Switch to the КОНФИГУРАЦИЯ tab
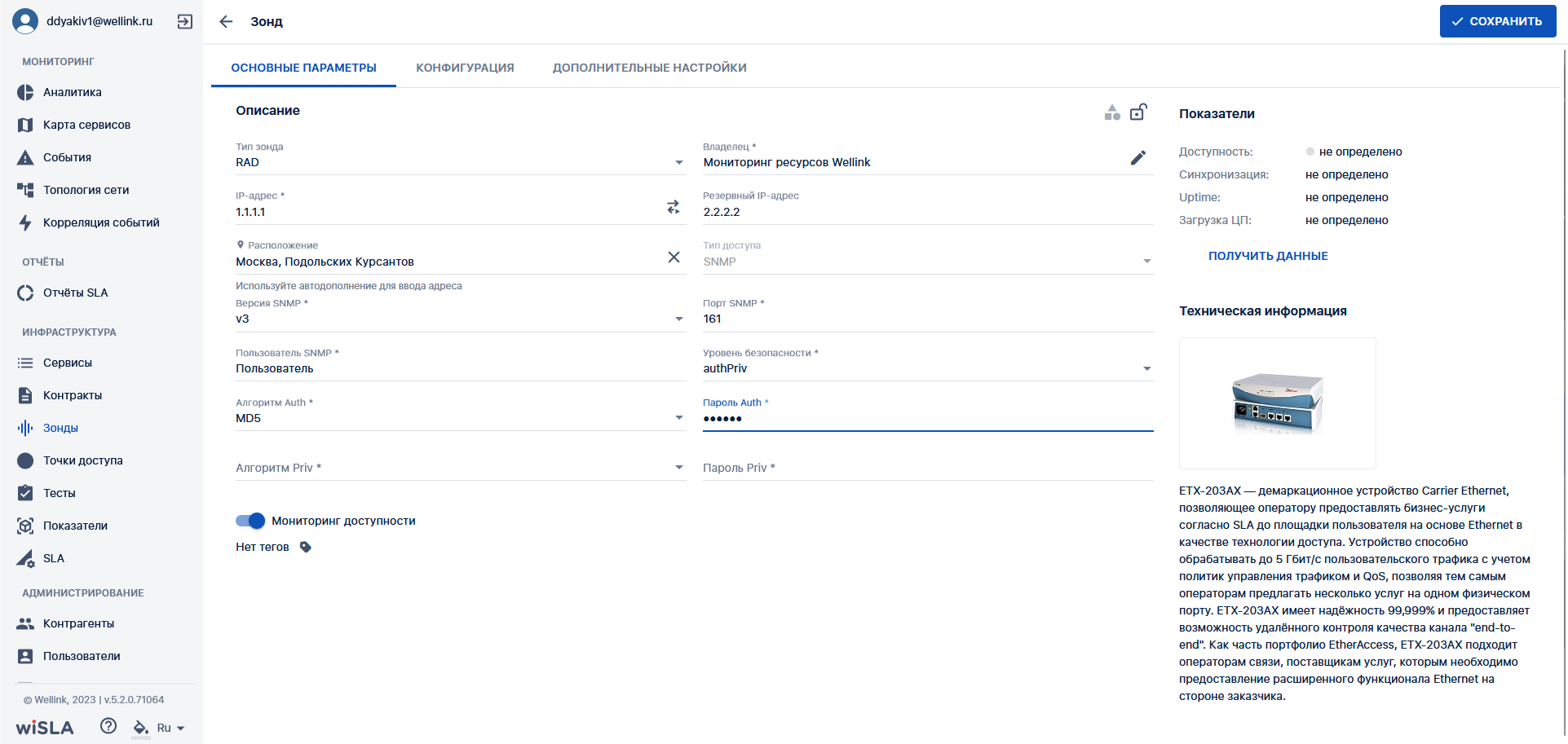This screenshot has height=744, width=1568. pyautogui.click(x=465, y=68)
